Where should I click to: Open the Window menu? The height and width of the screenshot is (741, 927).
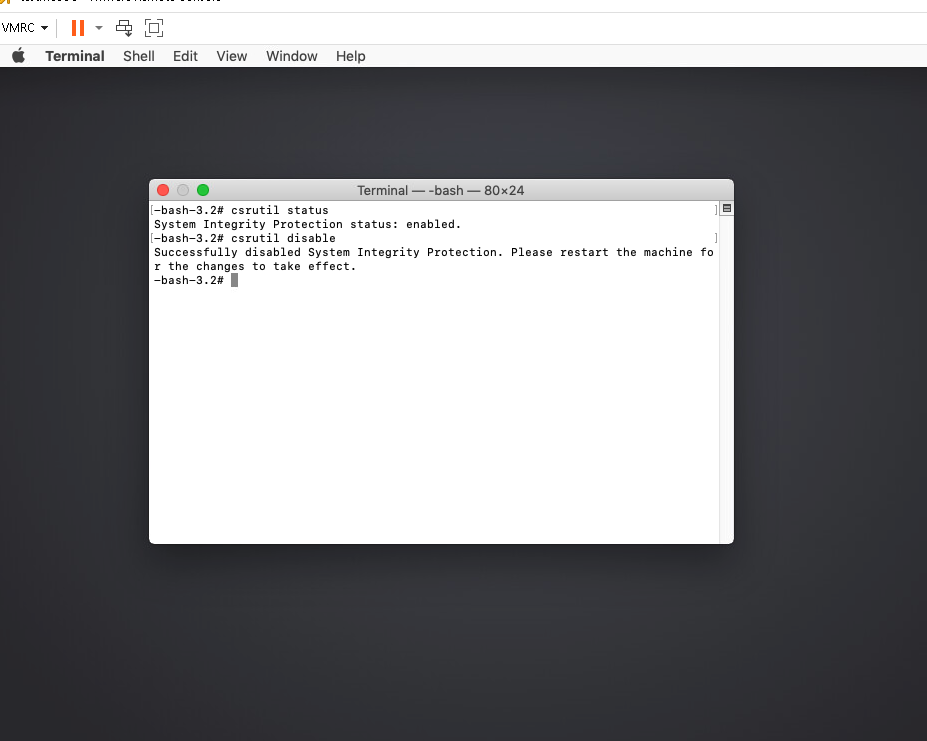tap(291, 56)
